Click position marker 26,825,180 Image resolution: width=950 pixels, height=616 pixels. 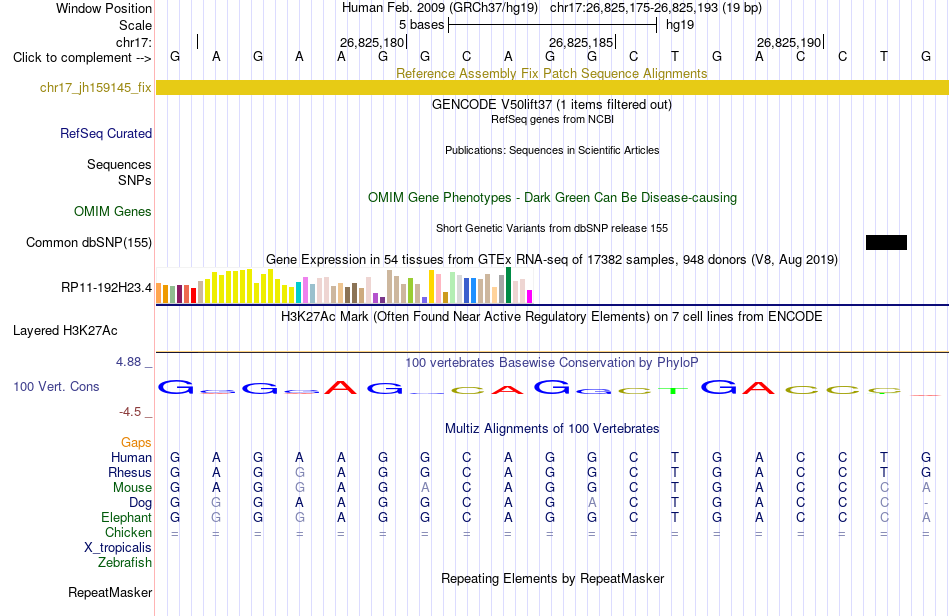371,42
